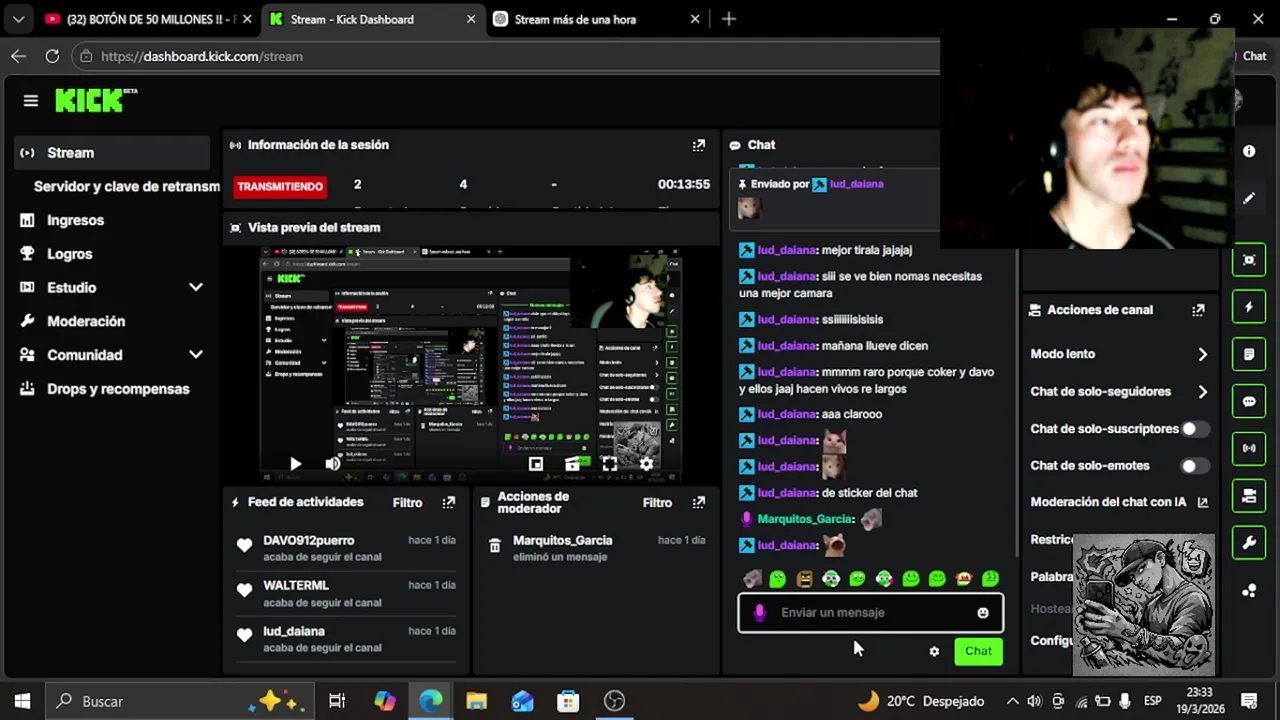Open the emoji picker in the message box
The height and width of the screenshot is (720, 1280).
pyautogui.click(x=983, y=613)
